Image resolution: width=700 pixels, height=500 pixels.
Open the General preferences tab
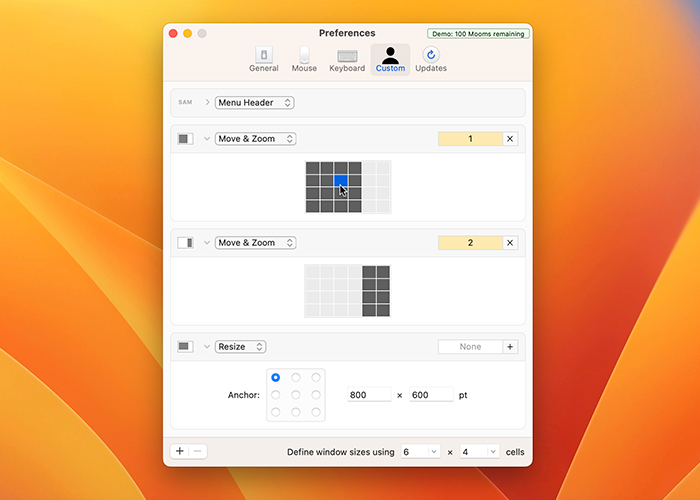point(263,60)
